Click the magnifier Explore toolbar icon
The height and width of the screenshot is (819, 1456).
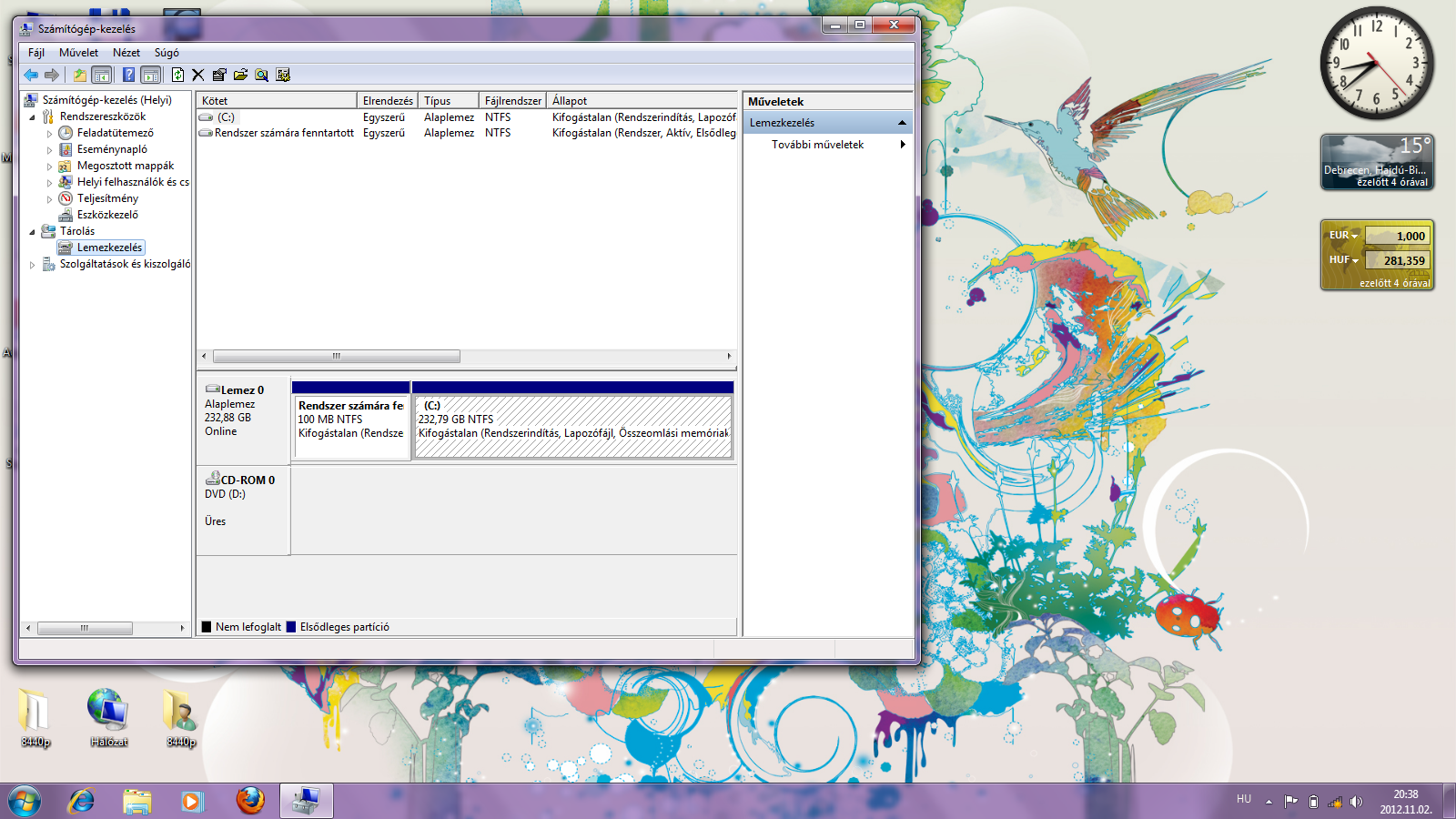coord(262,75)
